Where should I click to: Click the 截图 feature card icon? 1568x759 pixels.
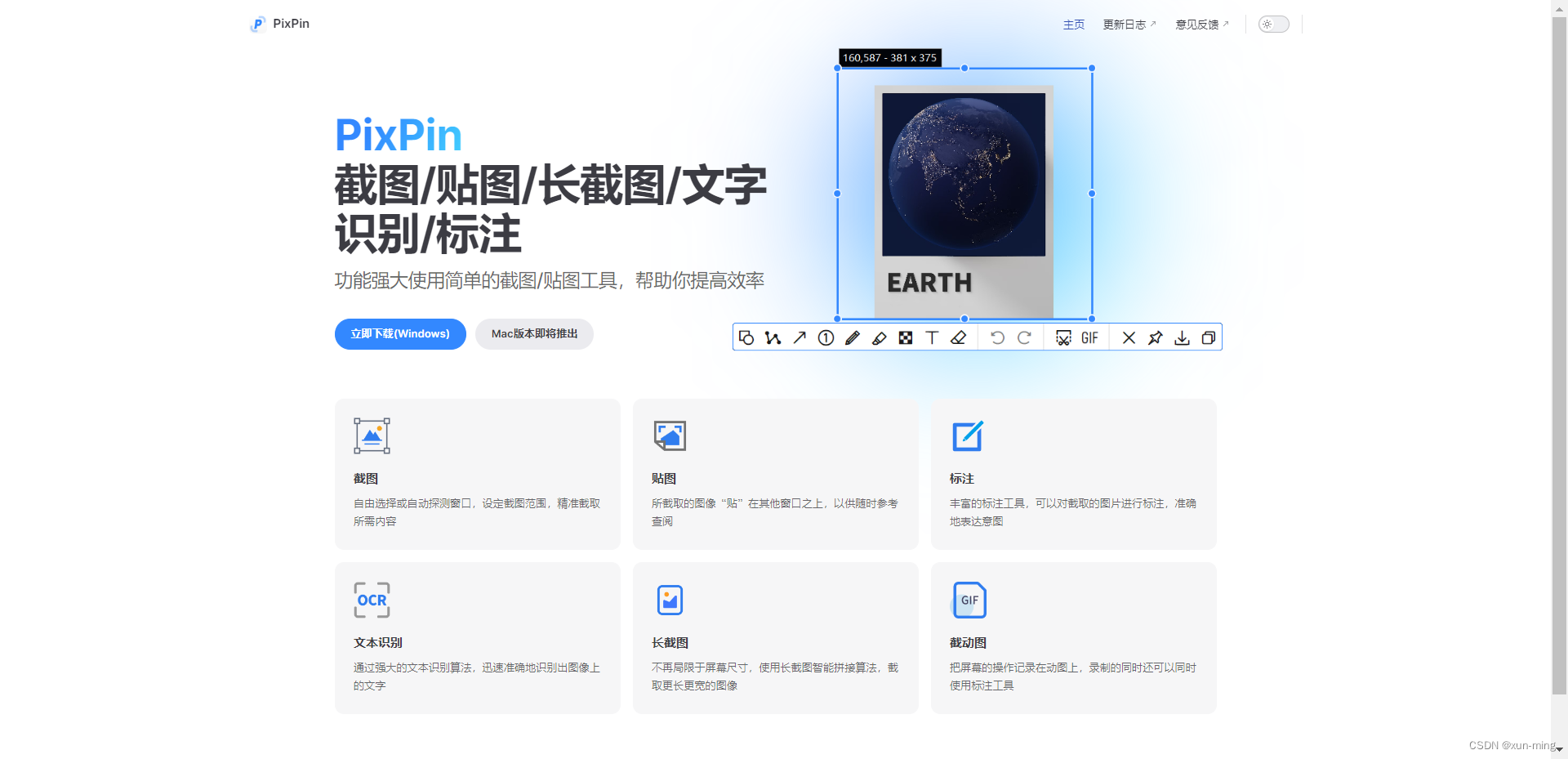(x=372, y=435)
